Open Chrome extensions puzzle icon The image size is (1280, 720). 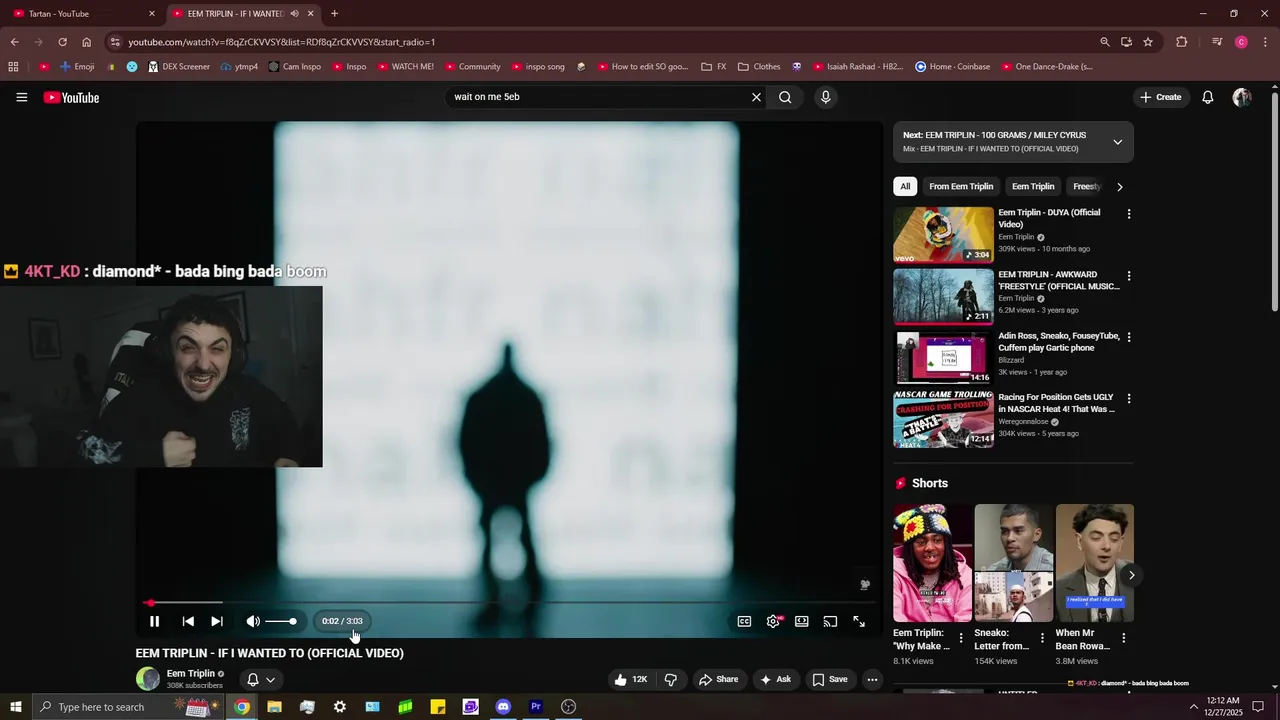coord(1182,42)
